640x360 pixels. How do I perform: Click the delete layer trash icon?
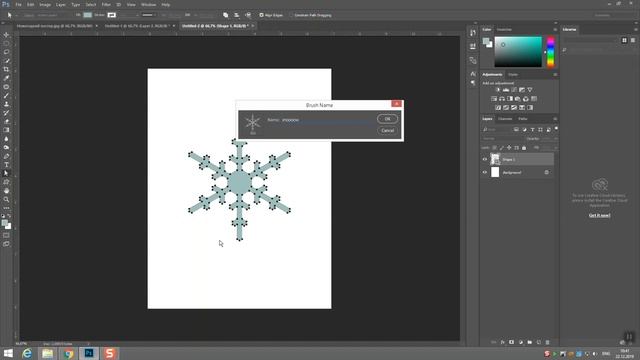click(x=547, y=342)
